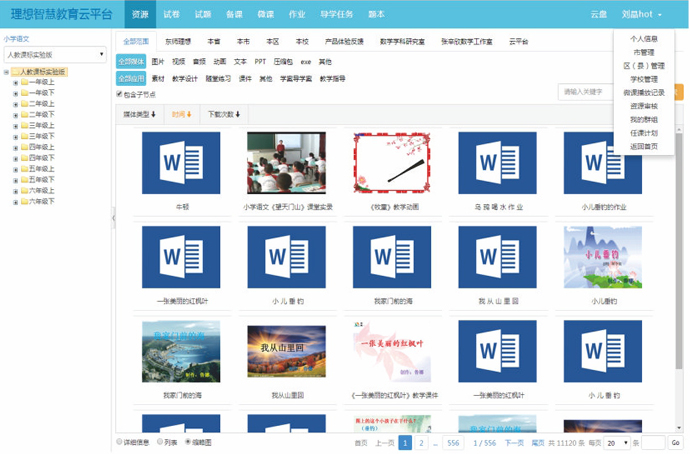The image size is (690, 454).
Task: Focus the 请输入关键字 search field
Action: pos(585,92)
